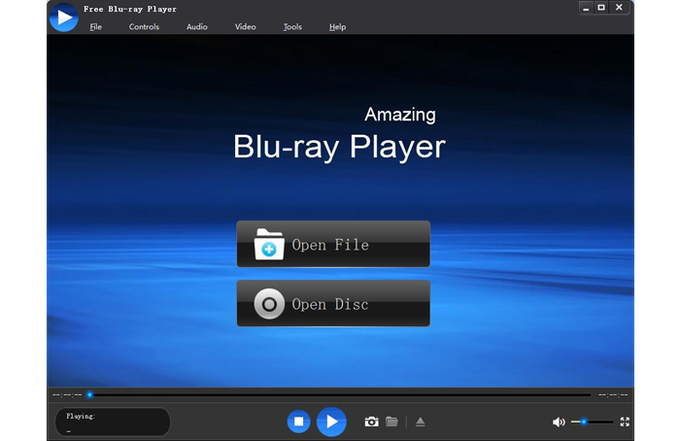This screenshot has width=680, height=441.
Task: Expand the Audio menu
Action: [x=197, y=27]
